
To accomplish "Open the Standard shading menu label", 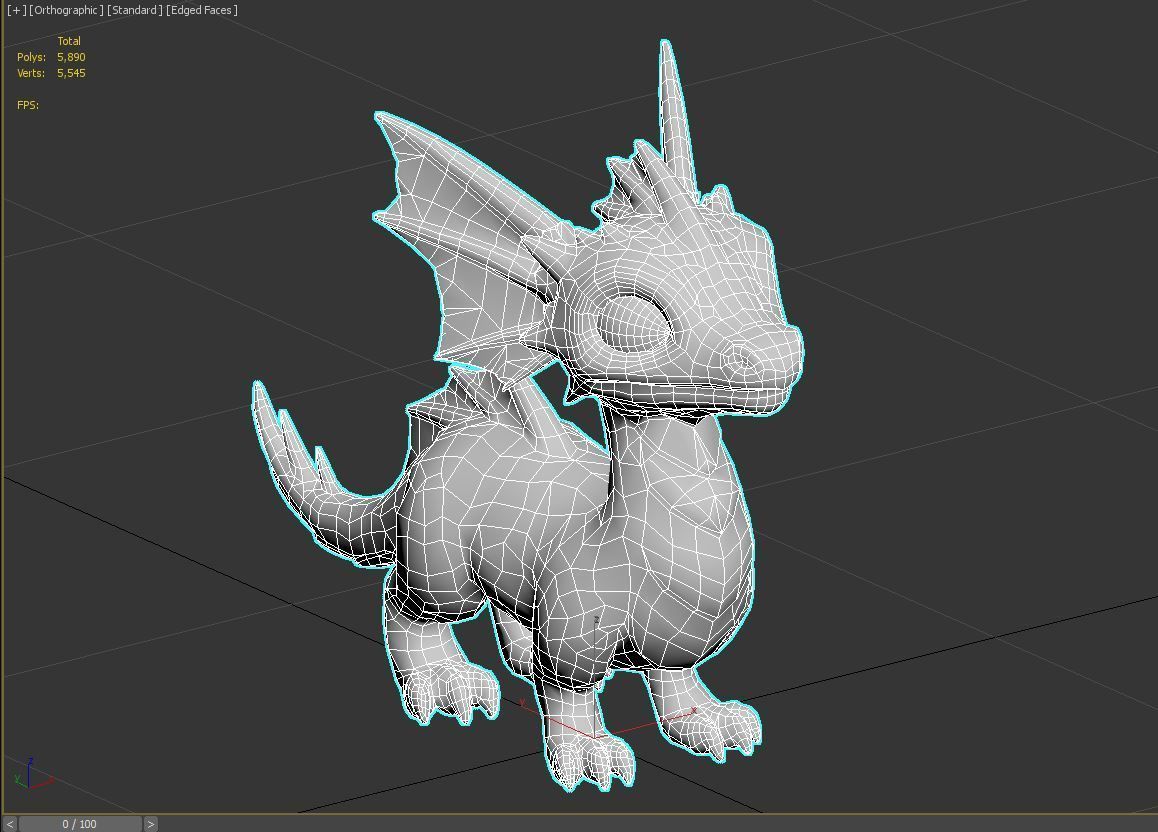I will [134, 10].
